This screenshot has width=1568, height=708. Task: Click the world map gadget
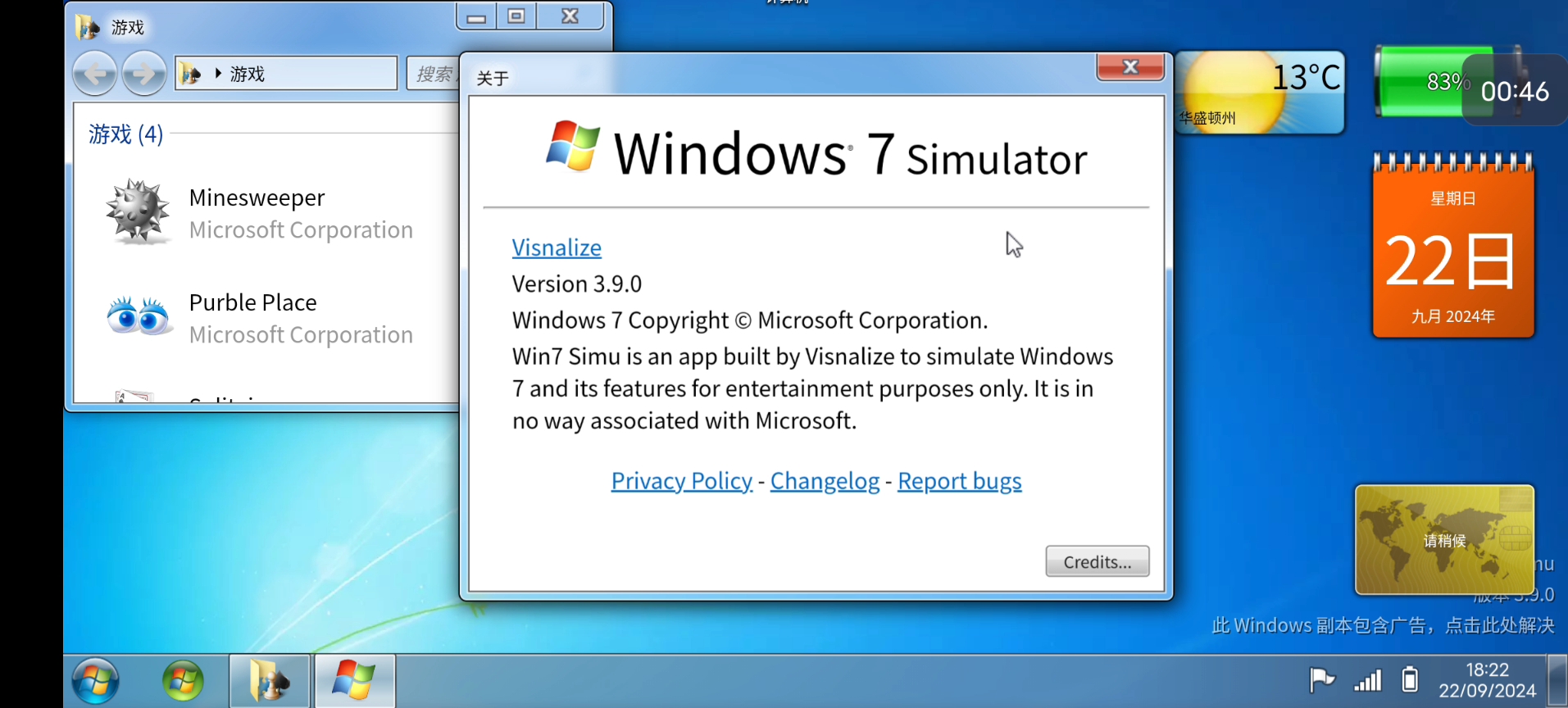1444,540
